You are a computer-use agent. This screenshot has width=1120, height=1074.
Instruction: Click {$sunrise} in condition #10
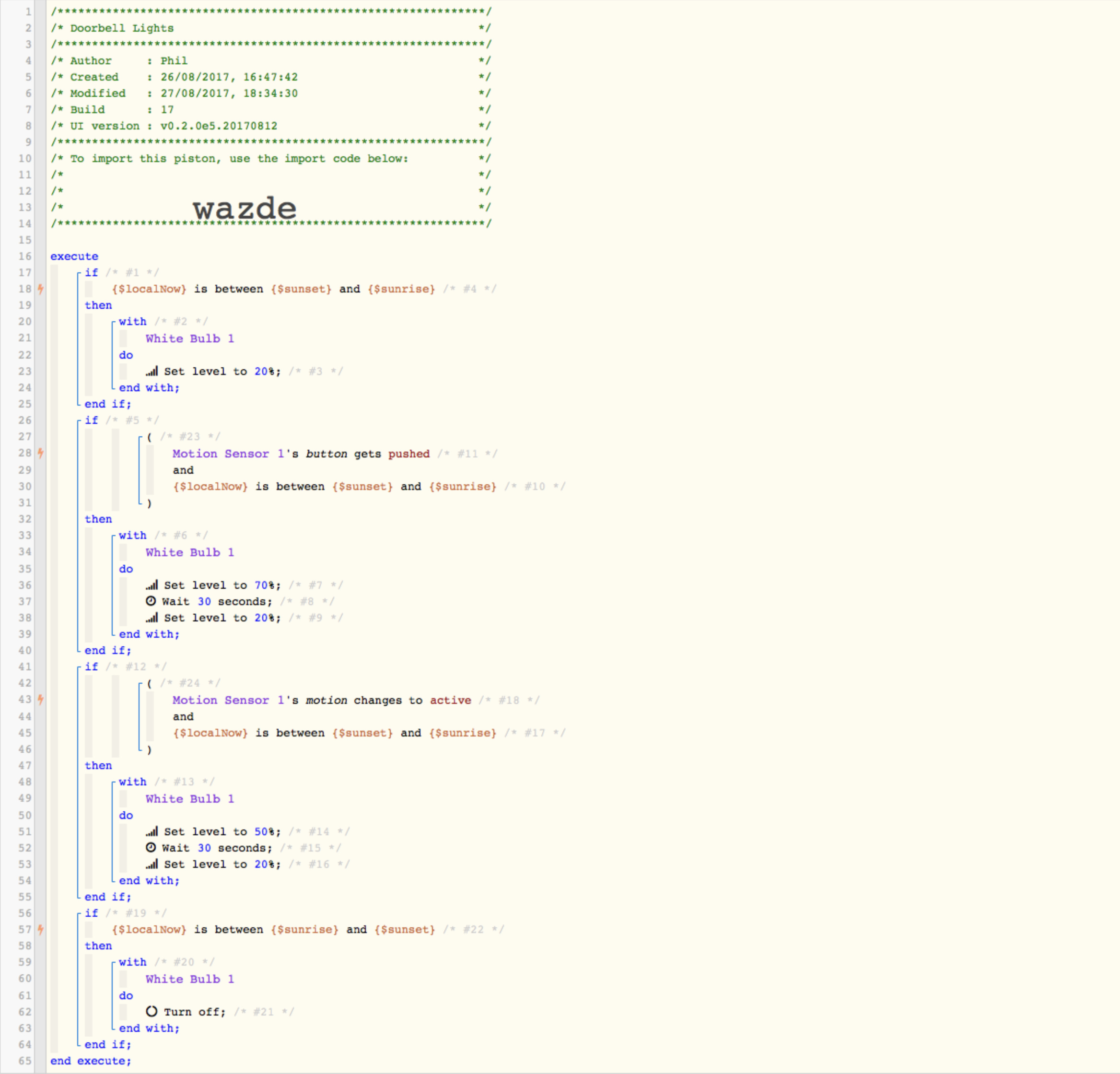coord(463,486)
